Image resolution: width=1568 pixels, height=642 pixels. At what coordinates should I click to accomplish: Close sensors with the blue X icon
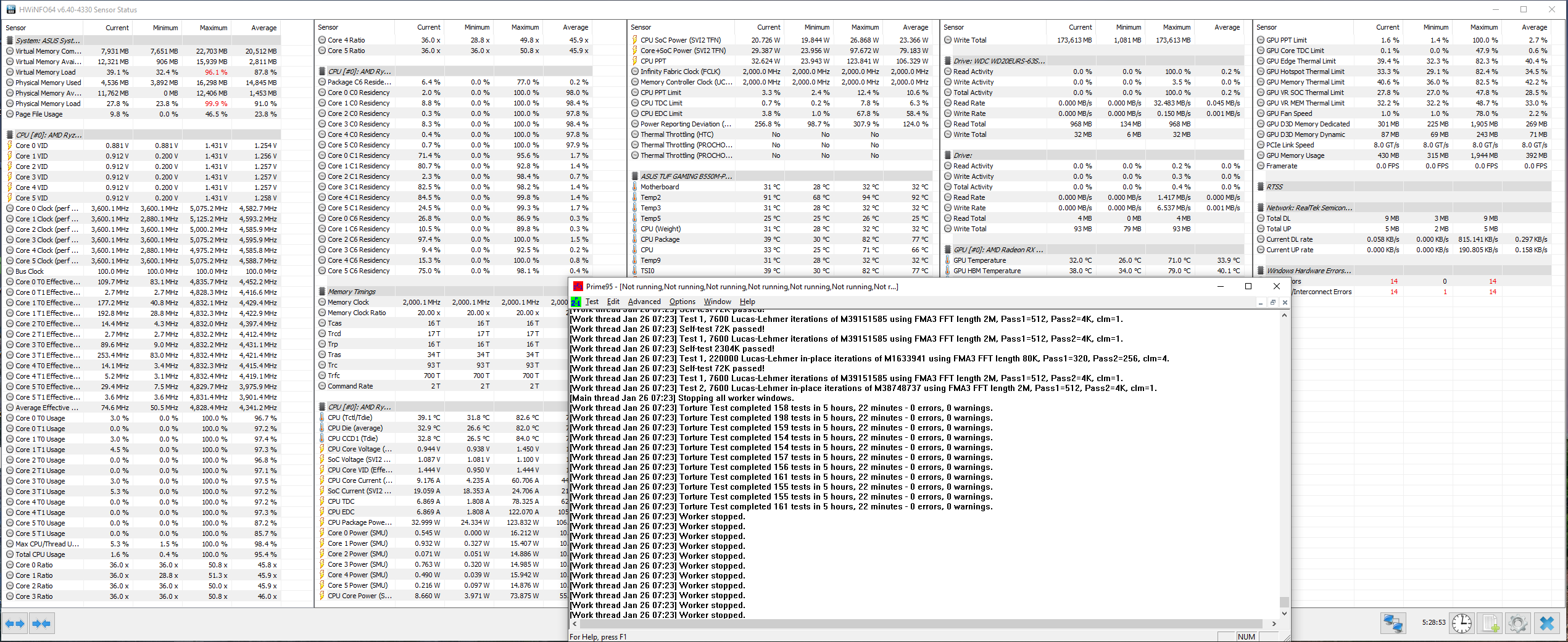tap(1547, 623)
